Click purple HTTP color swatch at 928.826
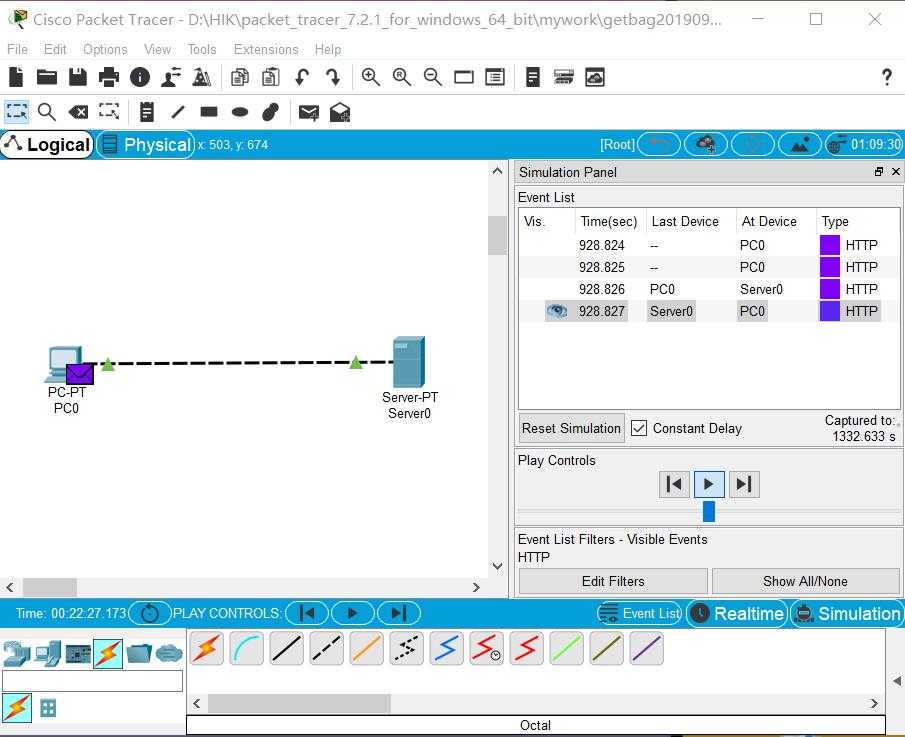Image resolution: width=905 pixels, height=737 pixels. click(x=829, y=289)
